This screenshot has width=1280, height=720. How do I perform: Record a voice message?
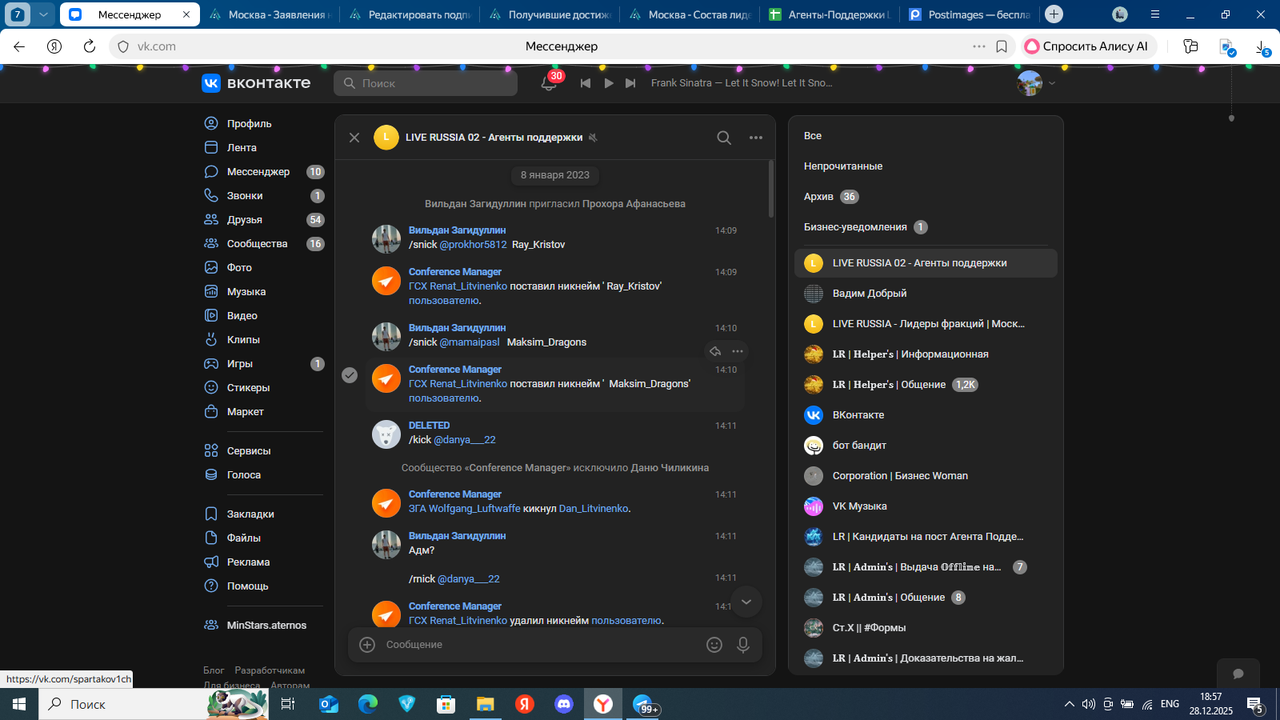point(743,645)
